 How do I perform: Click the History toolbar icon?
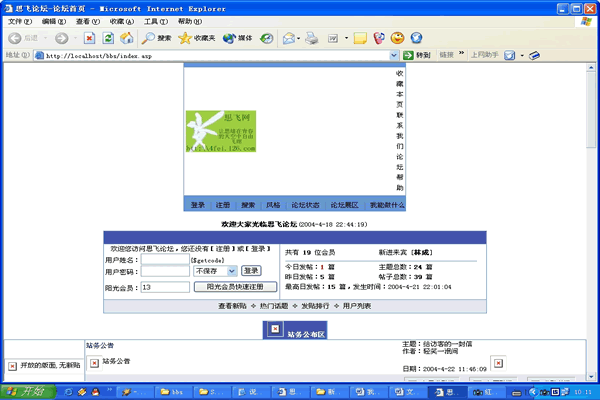click(x=267, y=38)
